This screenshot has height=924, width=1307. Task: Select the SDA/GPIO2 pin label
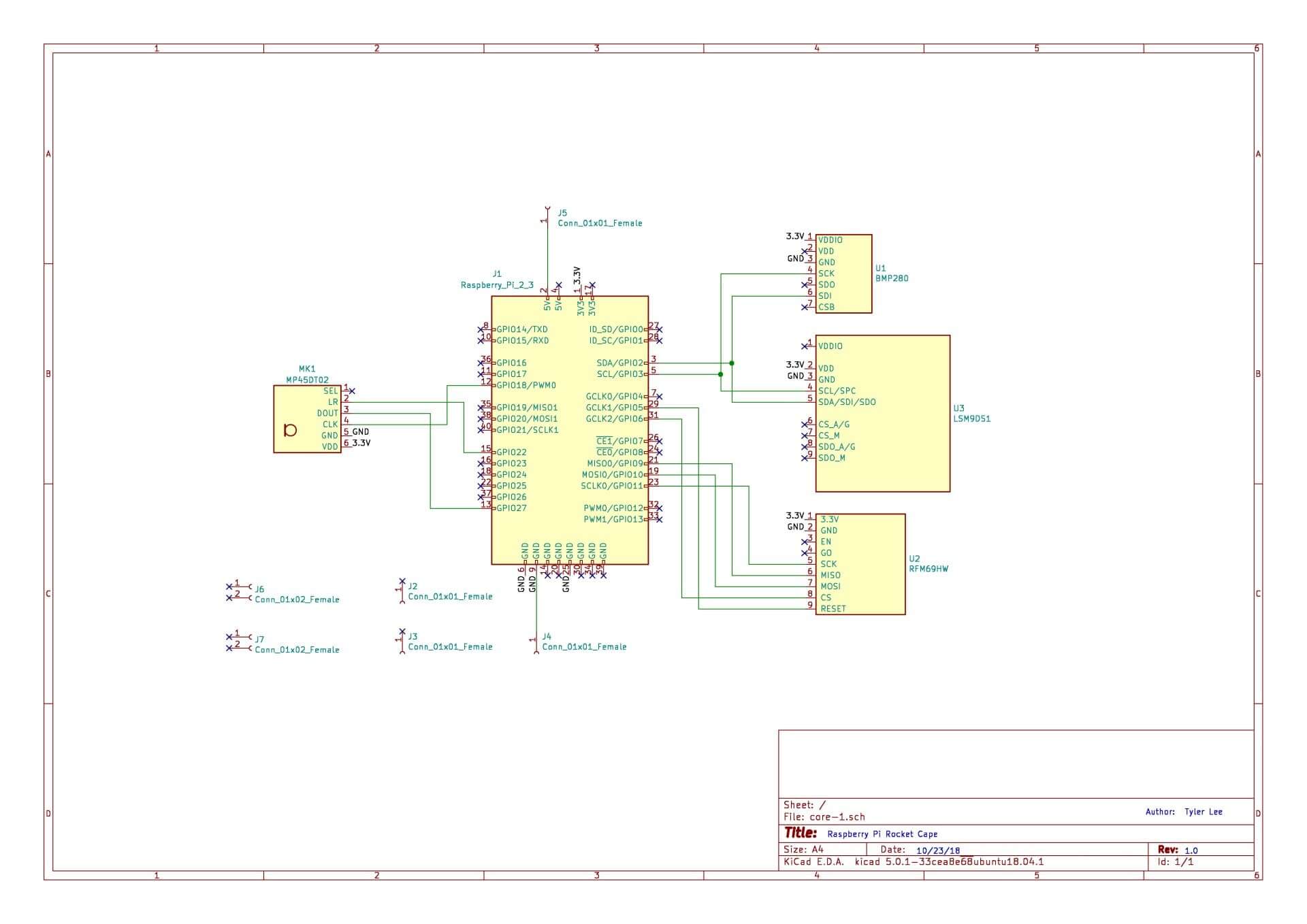pyautogui.click(x=619, y=363)
